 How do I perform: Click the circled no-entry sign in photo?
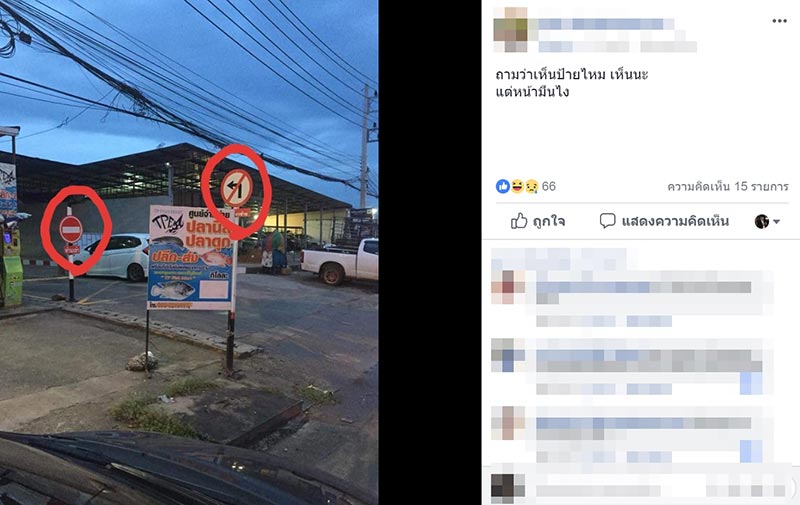[71, 229]
